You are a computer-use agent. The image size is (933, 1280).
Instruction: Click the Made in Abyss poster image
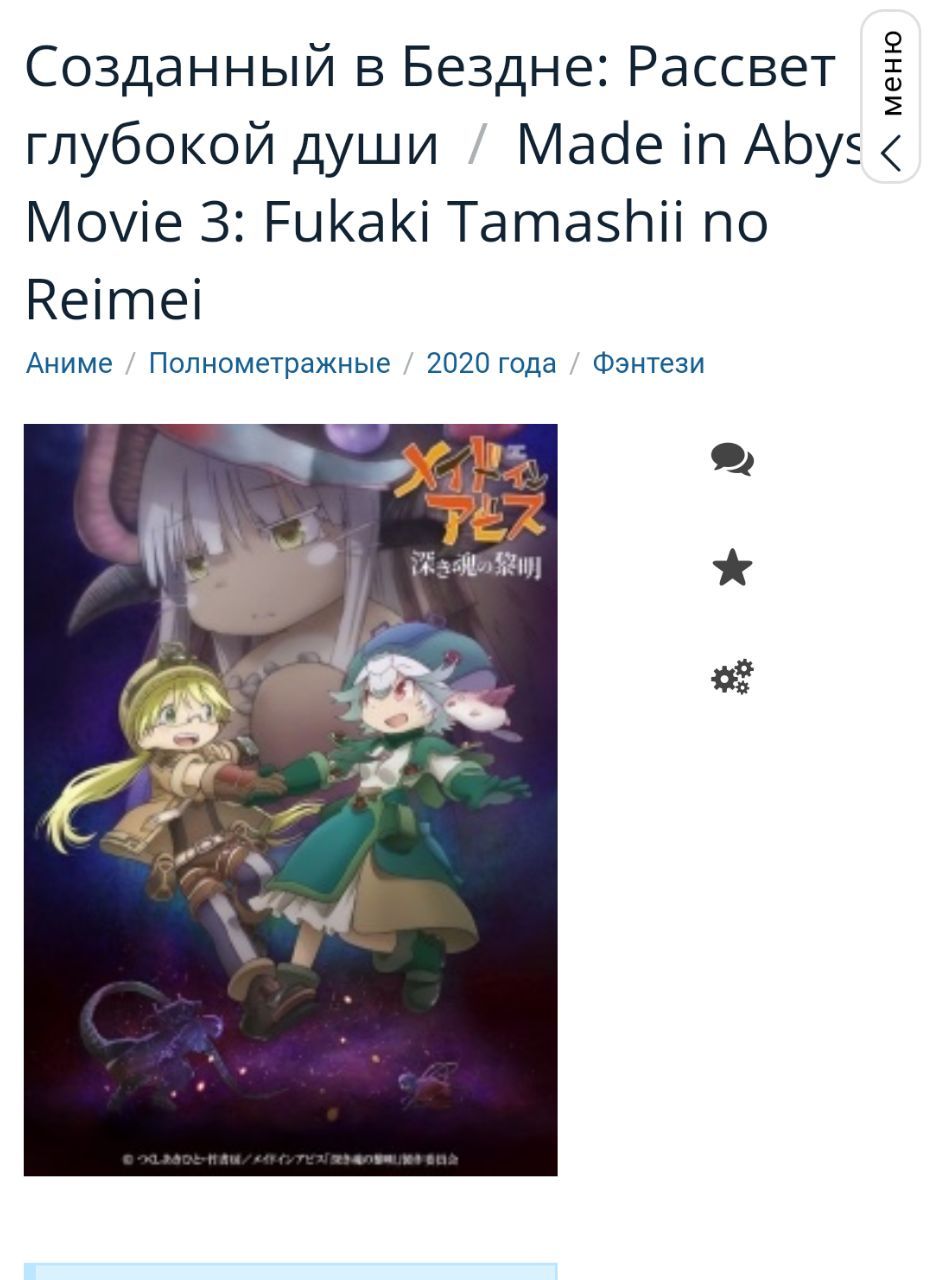point(291,800)
